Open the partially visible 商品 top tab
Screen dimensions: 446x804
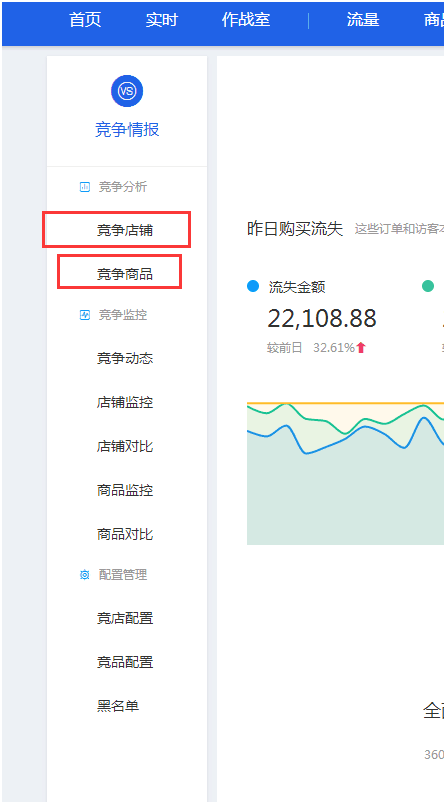click(x=434, y=20)
